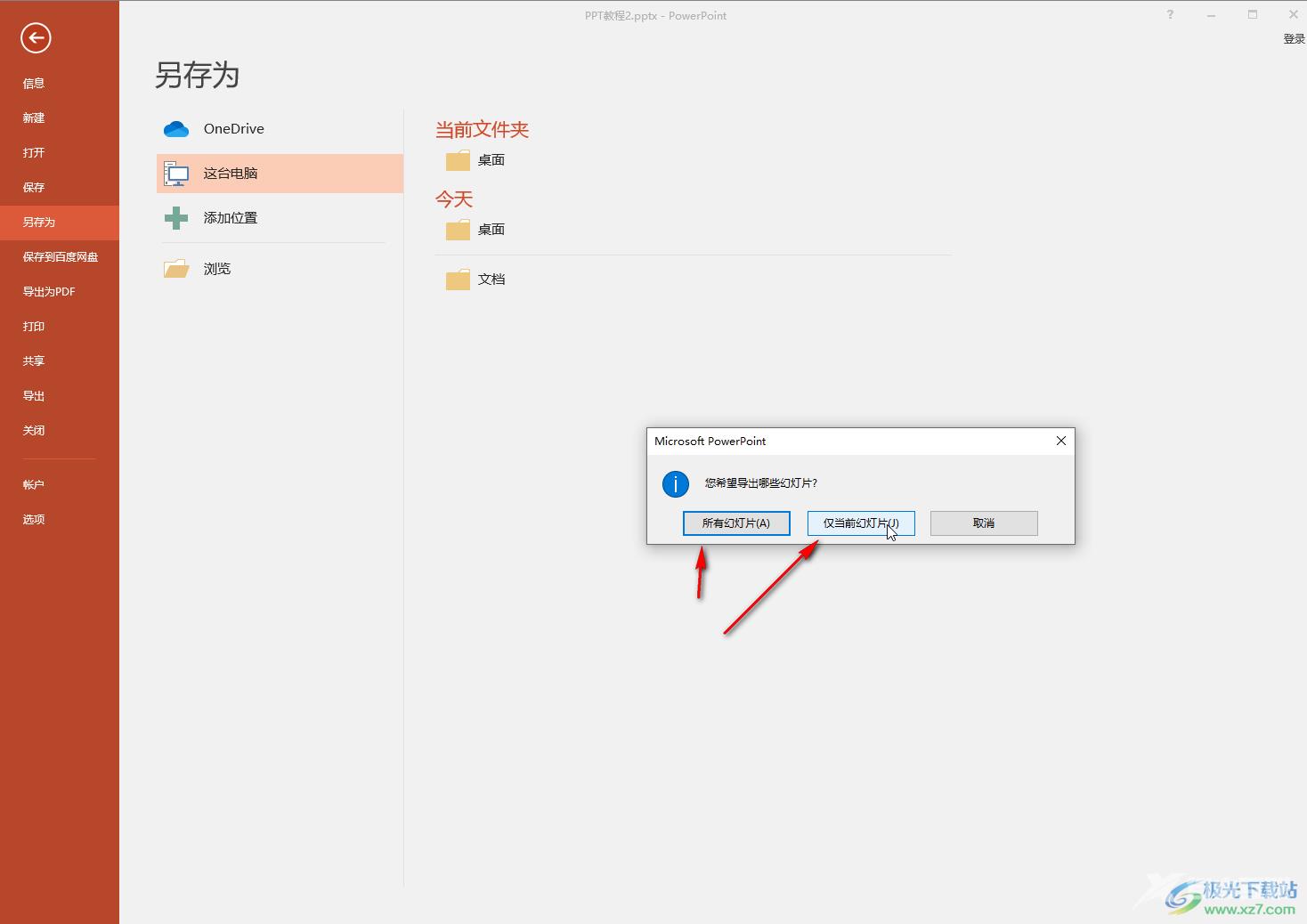1307x924 pixels.
Task: Click the back arrow icon
Action: (x=36, y=37)
